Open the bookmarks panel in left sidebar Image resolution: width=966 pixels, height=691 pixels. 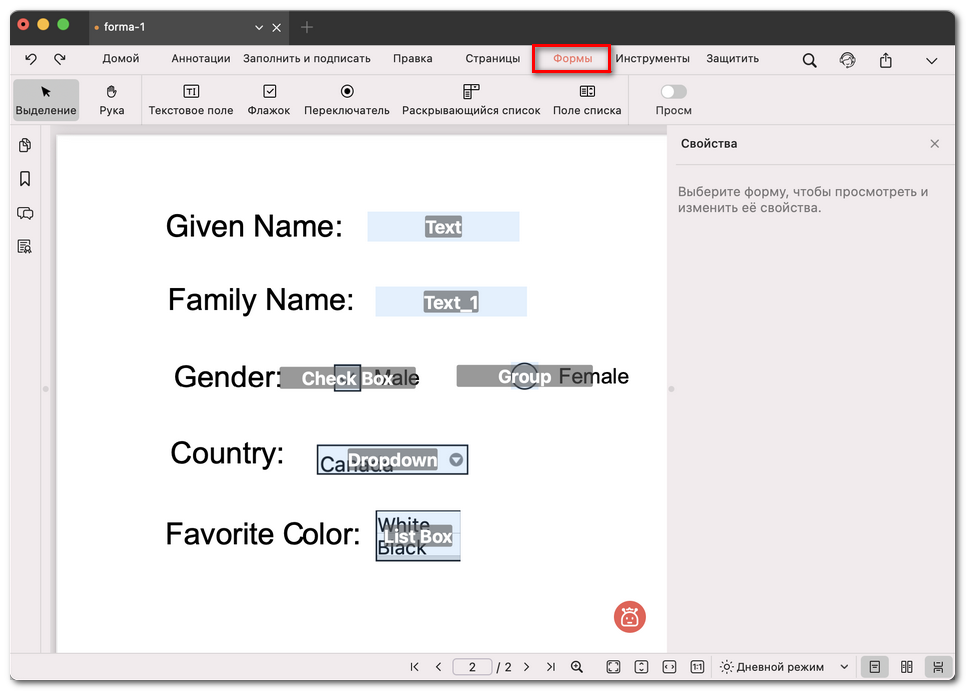pos(25,179)
